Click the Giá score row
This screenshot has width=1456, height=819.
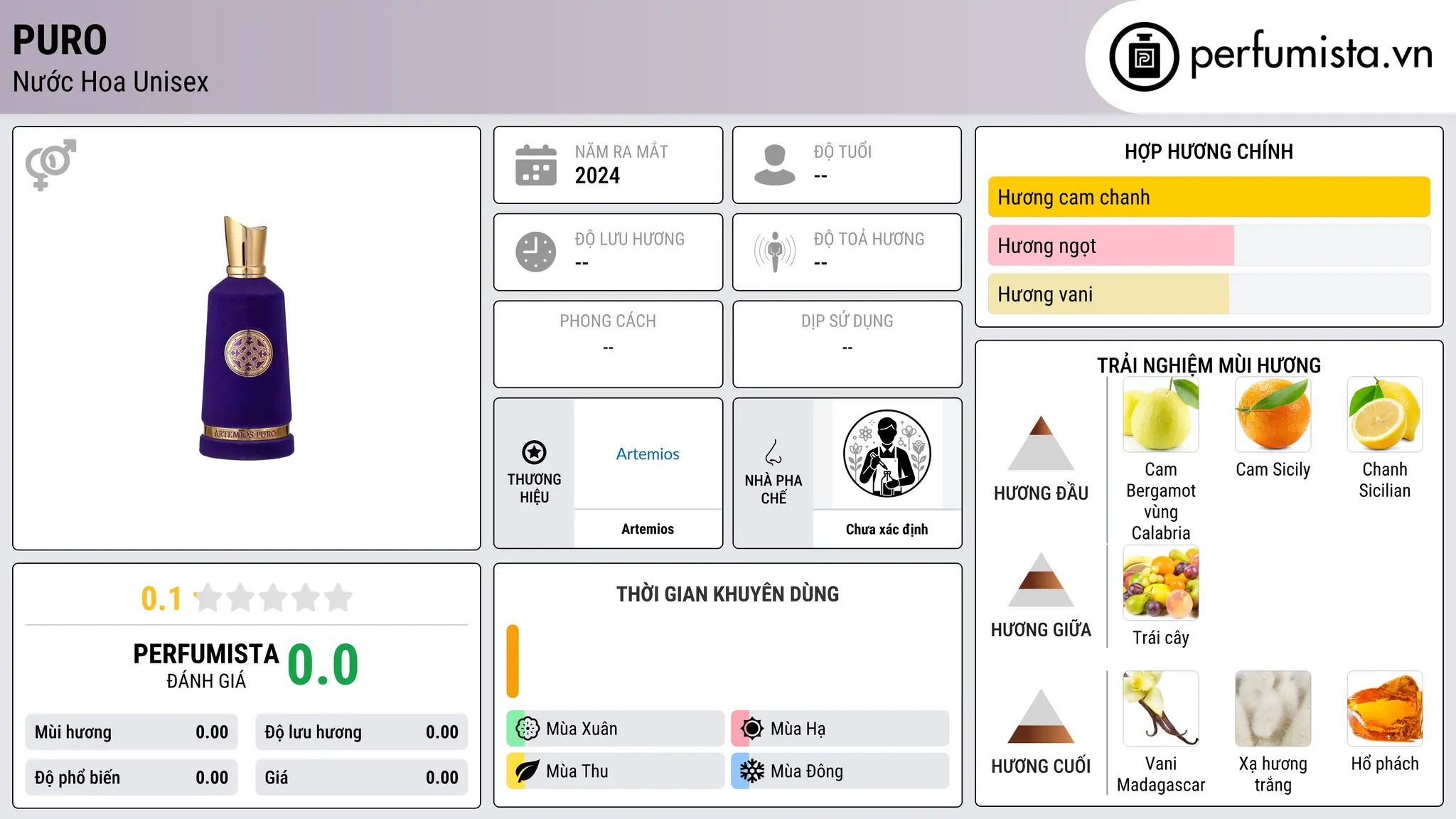click(362, 778)
